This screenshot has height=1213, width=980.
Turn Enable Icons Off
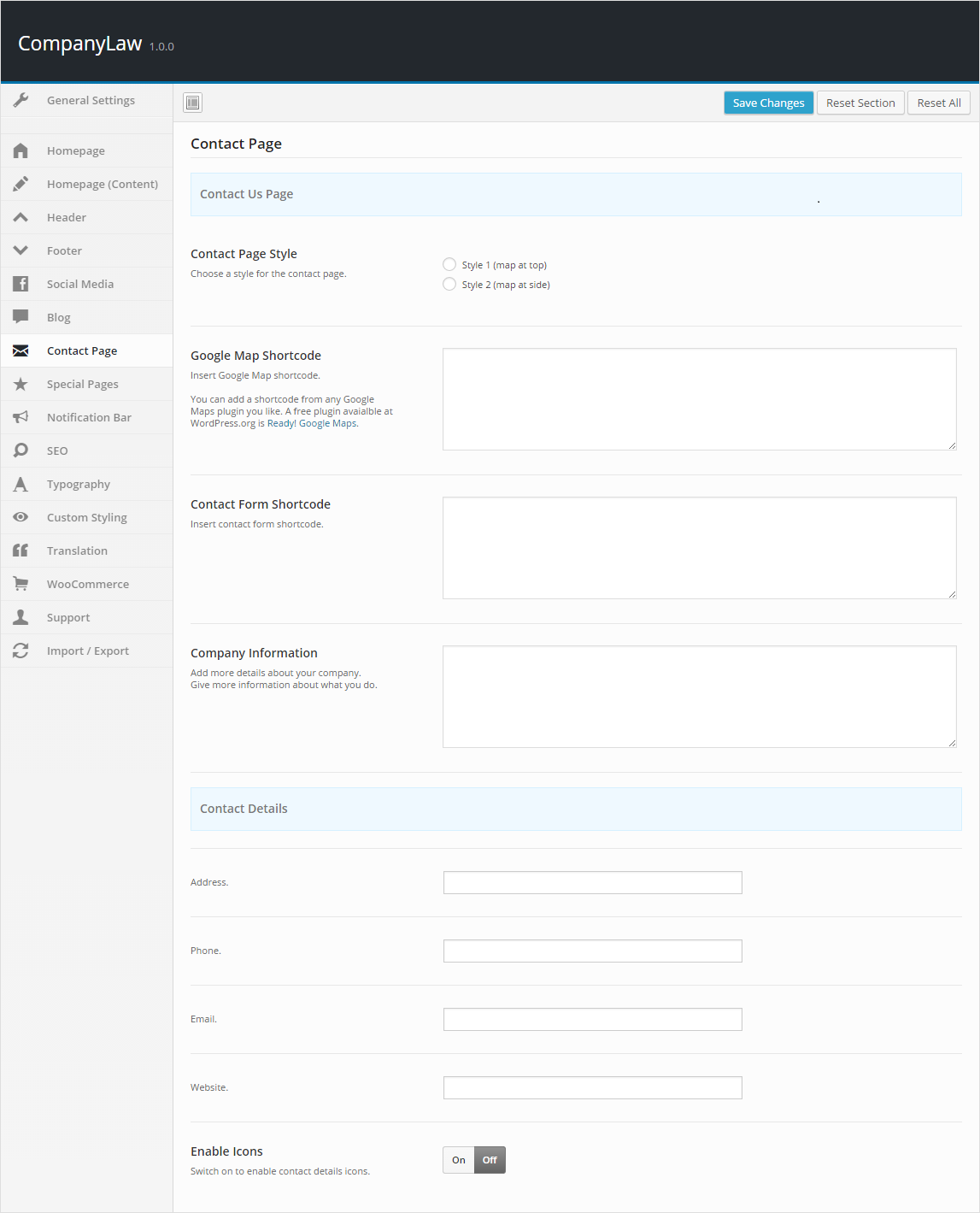tap(490, 1160)
